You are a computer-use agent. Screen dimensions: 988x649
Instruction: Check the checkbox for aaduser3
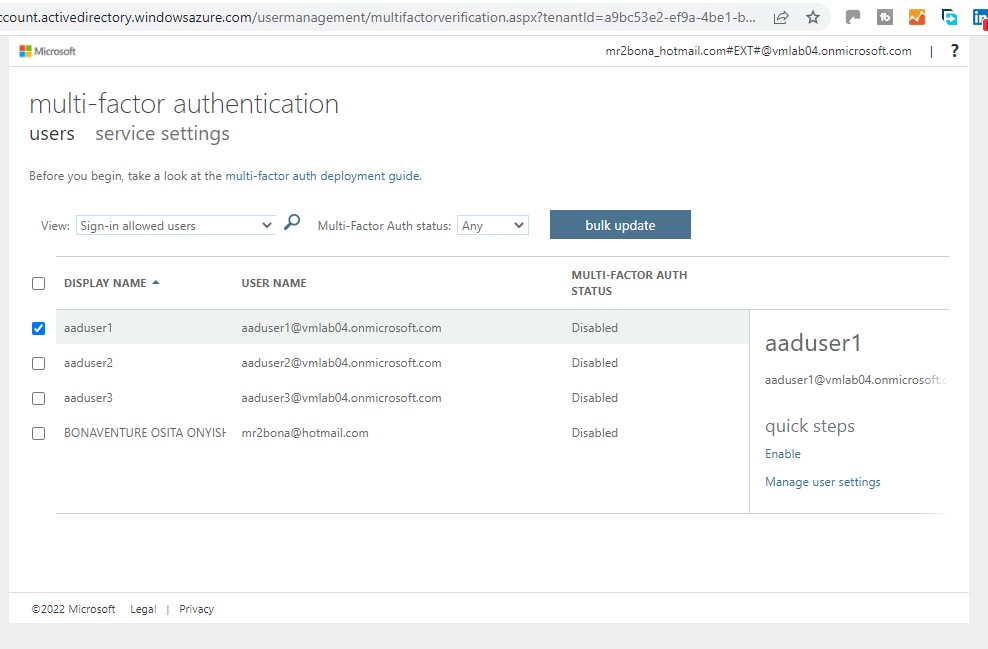point(38,398)
